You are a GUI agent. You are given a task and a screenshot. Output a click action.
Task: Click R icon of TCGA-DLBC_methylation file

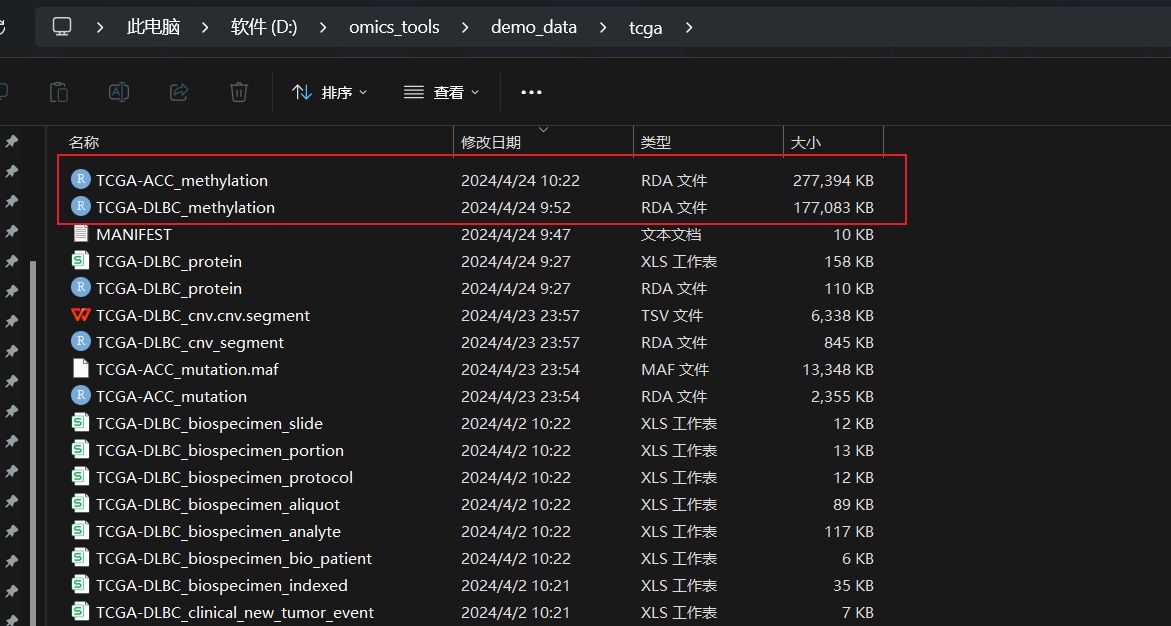[81, 206]
